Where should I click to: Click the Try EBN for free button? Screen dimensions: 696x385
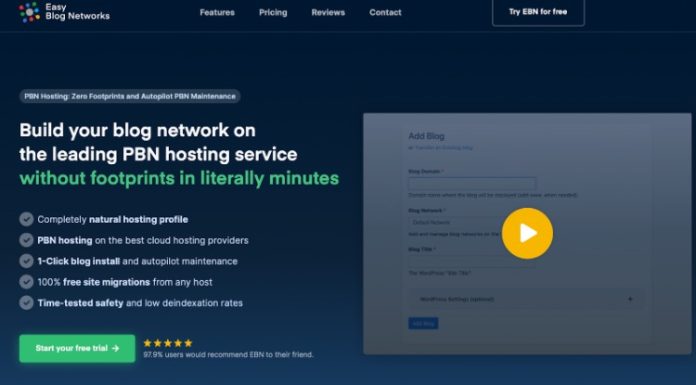[x=538, y=12]
